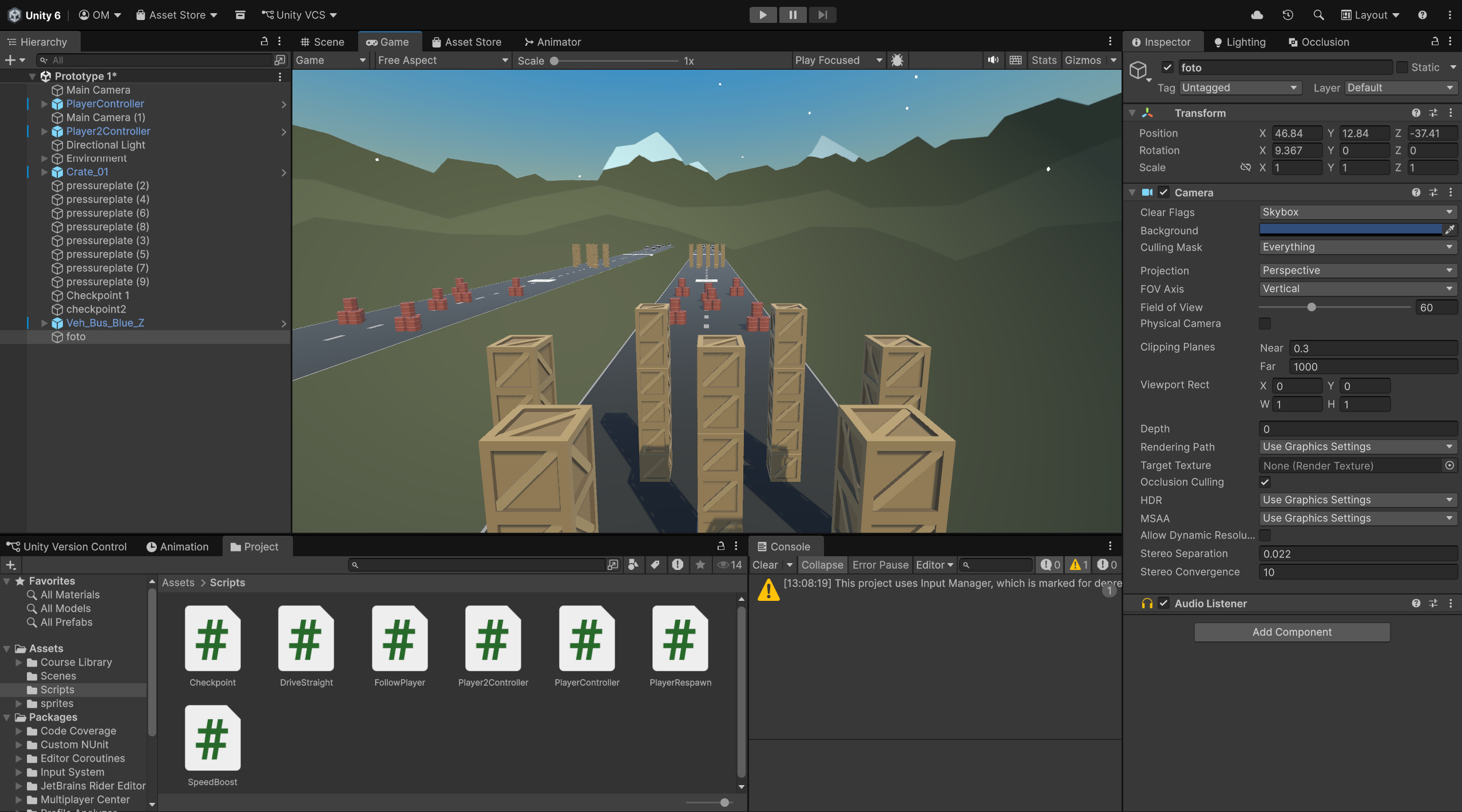Enable the Static checkbox for foto
This screenshot has height=812, width=1462.
coord(1402,68)
